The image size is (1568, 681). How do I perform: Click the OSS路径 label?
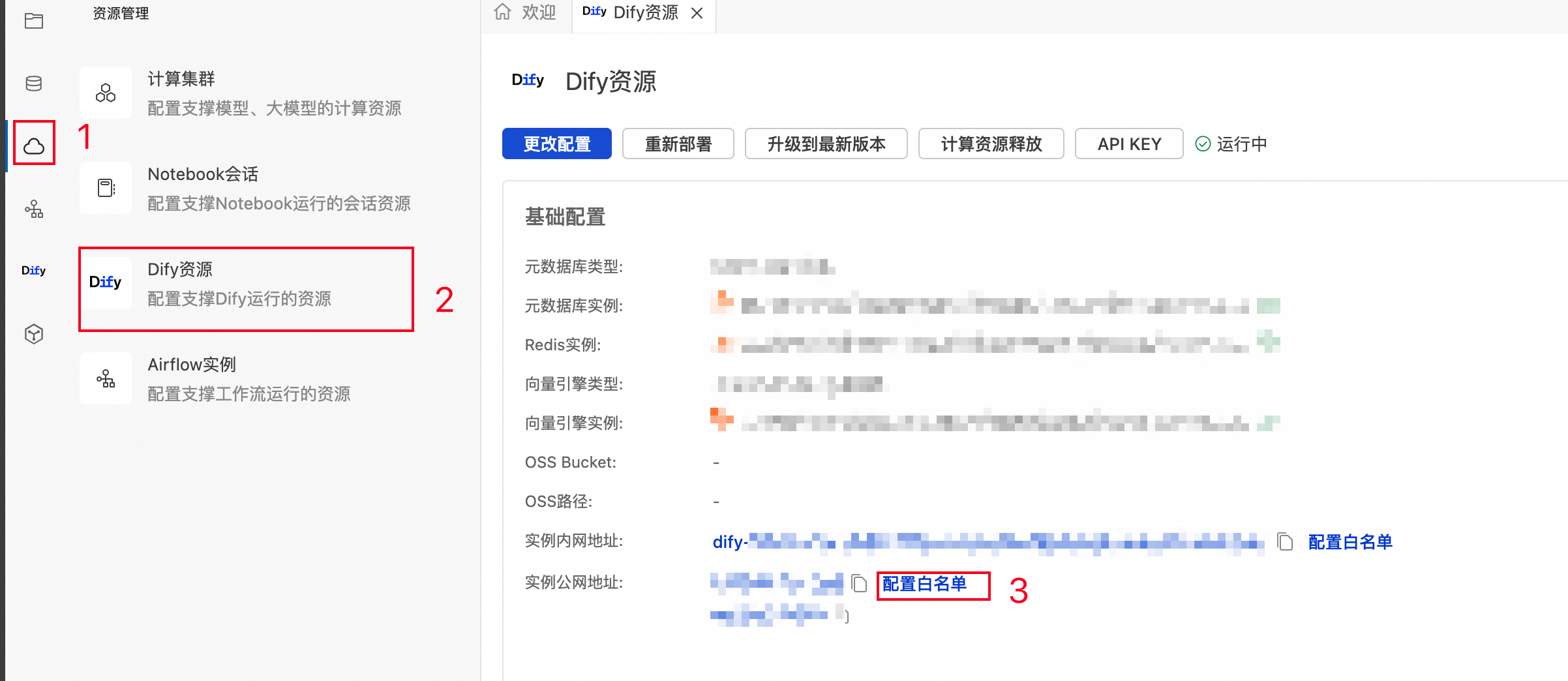(559, 502)
